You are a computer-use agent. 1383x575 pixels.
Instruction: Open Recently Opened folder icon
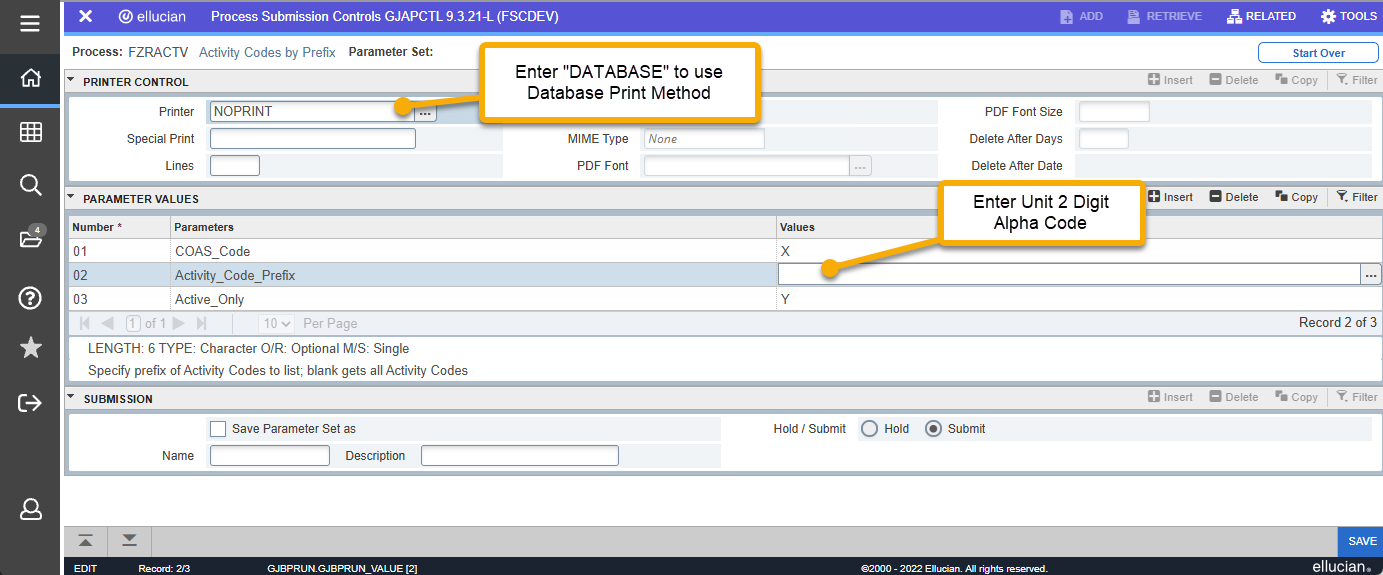(x=30, y=238)
